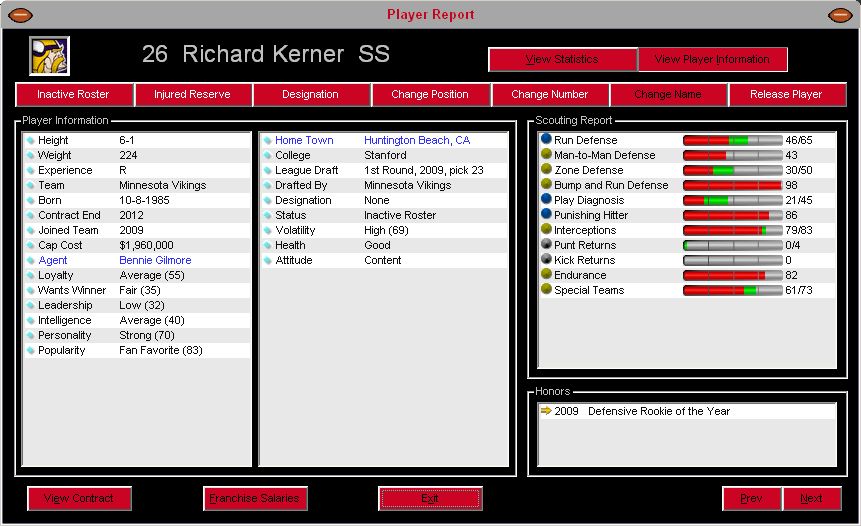The width and height of the screenshot is (861, 526).
Task: Click the Change Position button
Action: 430,95
